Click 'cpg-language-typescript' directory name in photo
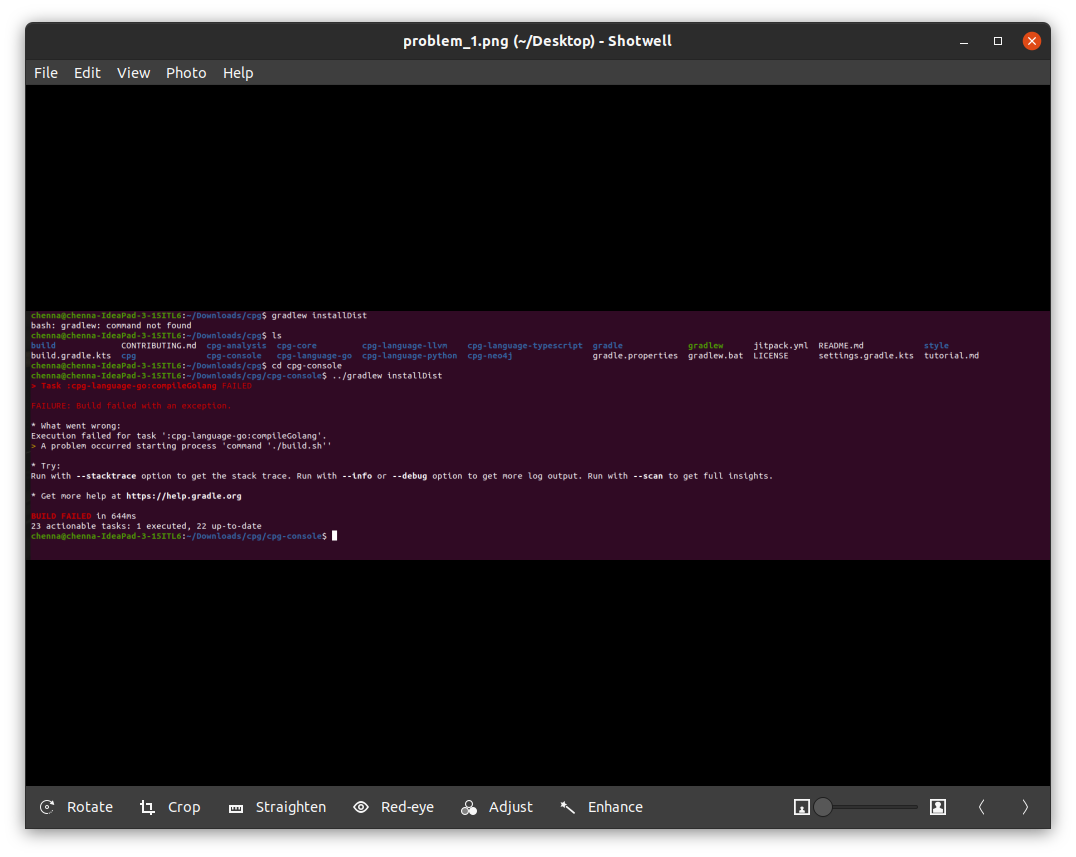This screenshot has width=1076, height=857. [x=525, y=346]
